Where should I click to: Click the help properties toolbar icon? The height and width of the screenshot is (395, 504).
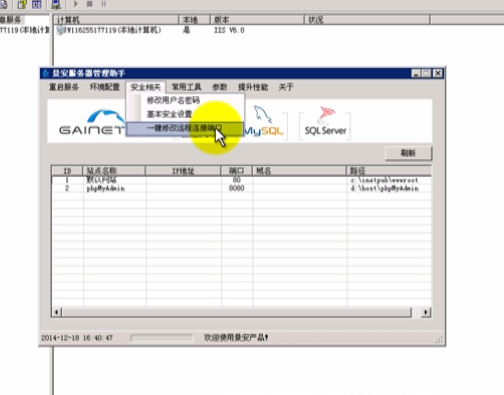[22, 4]
